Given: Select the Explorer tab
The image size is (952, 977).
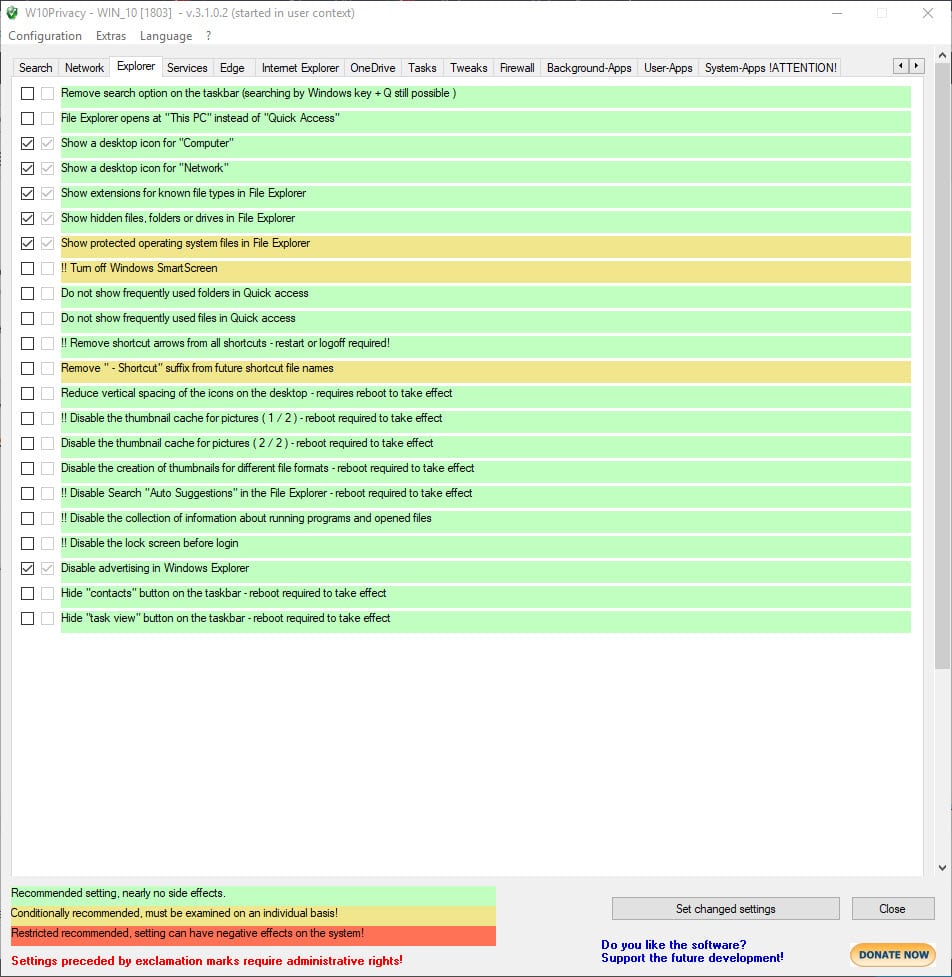Looking at the screenshot, I should pos(136,66).
